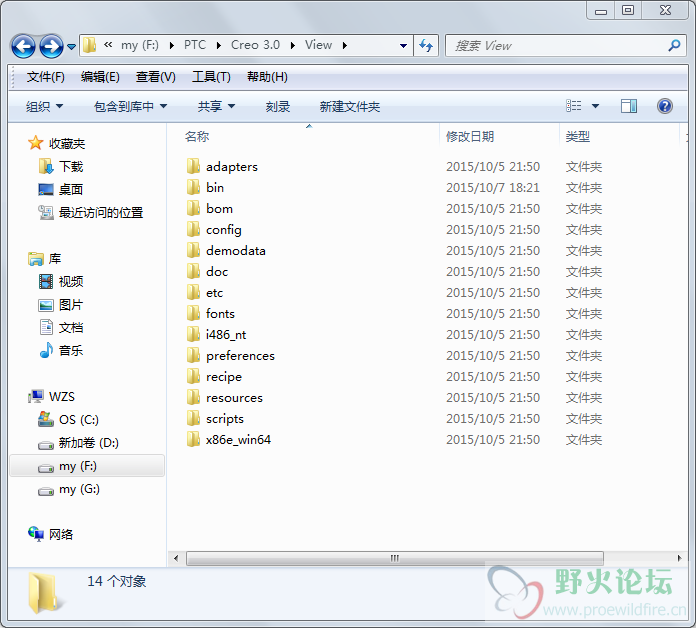Open the 文件(F) menu
Image resolution: width=696 pixels, height=628 pixels.
[45, 77]
